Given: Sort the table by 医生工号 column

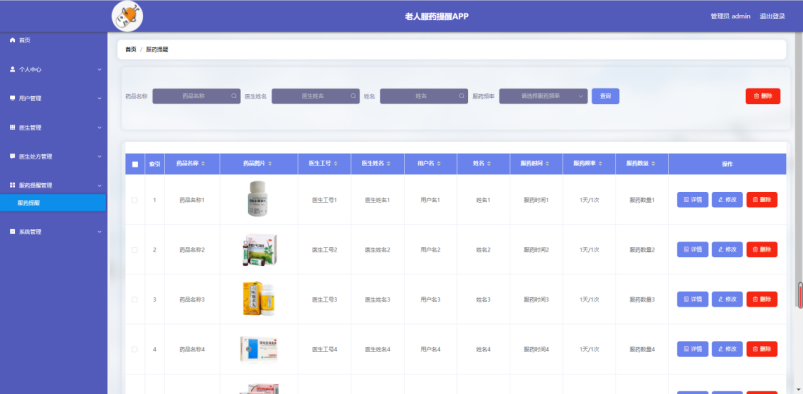Looking at the screenshot, I should coord(336,164).
